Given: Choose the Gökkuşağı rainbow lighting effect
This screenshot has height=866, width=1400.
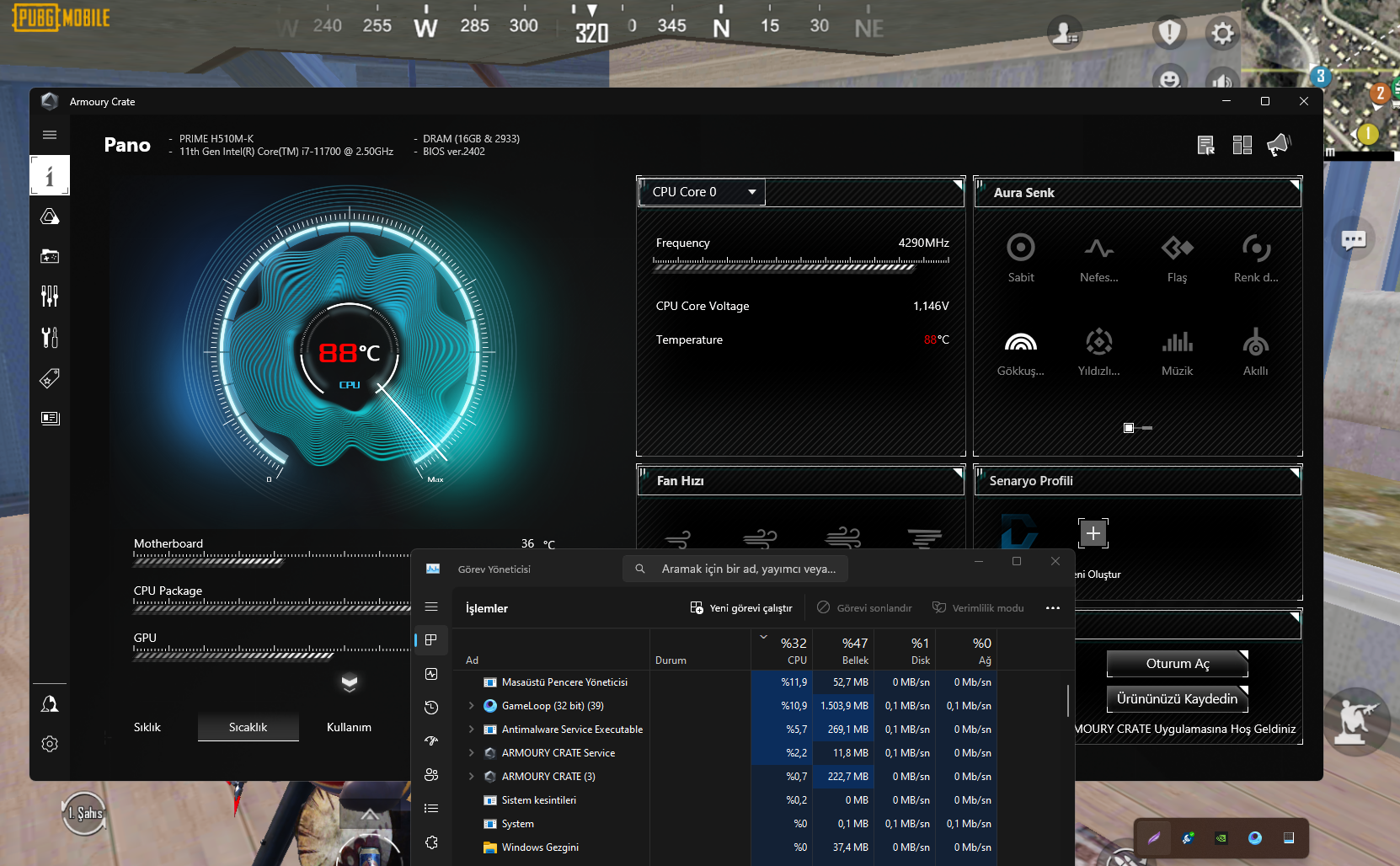Looking at the screenshot, I should (1020, 343).
